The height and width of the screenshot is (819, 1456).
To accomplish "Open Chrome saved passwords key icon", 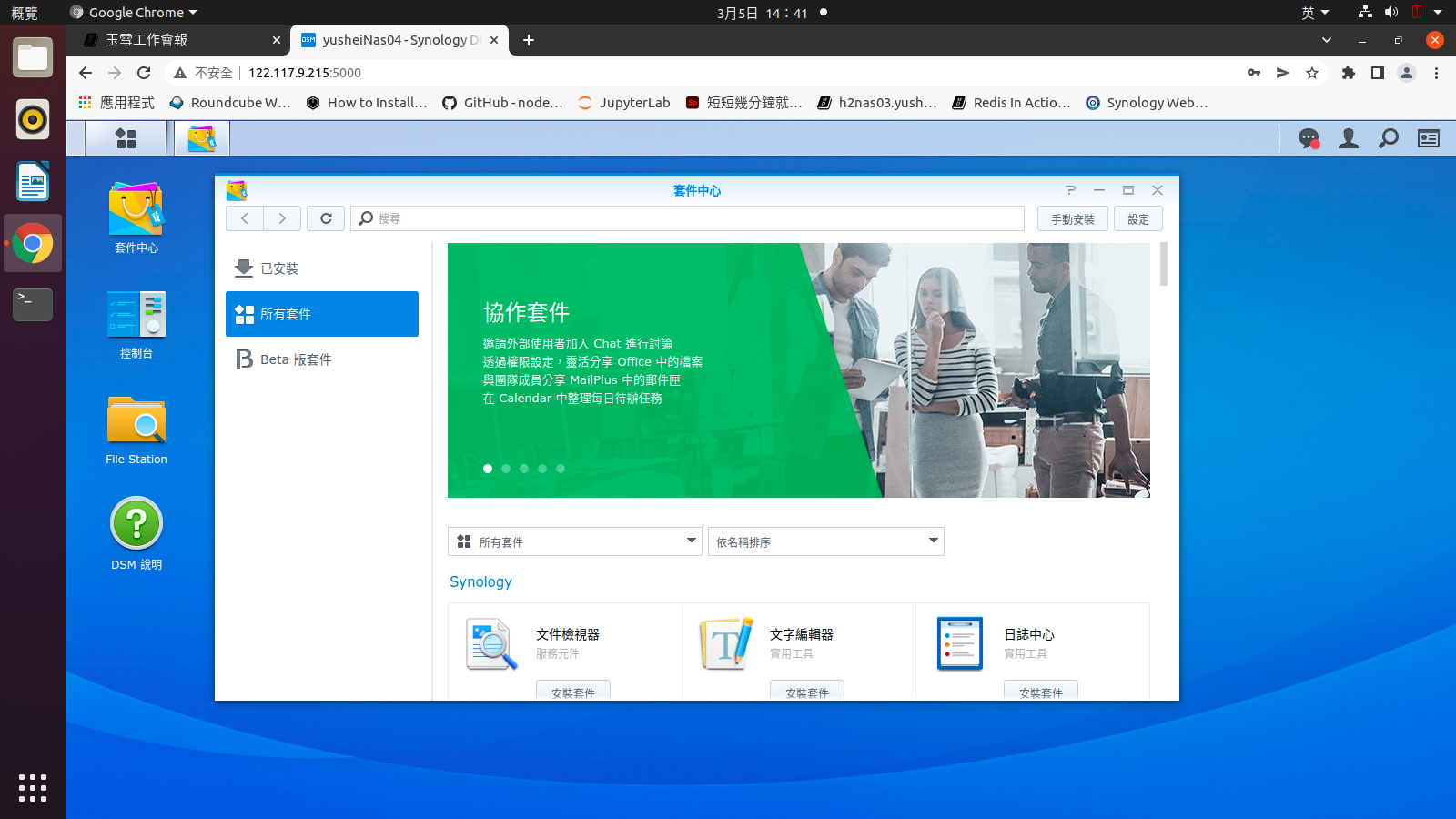I will coord(1254,73).
